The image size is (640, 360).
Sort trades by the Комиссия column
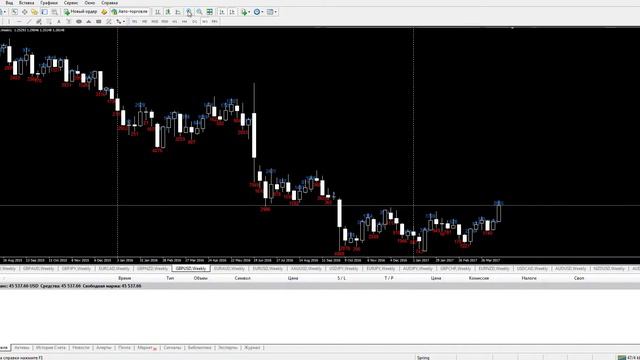(479, 278)
